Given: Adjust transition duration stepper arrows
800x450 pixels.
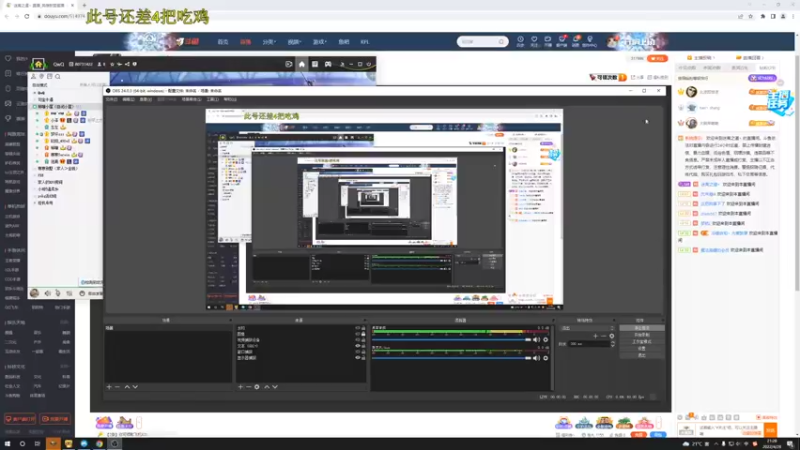Looking at the screenshot, I should coord(612,344).
